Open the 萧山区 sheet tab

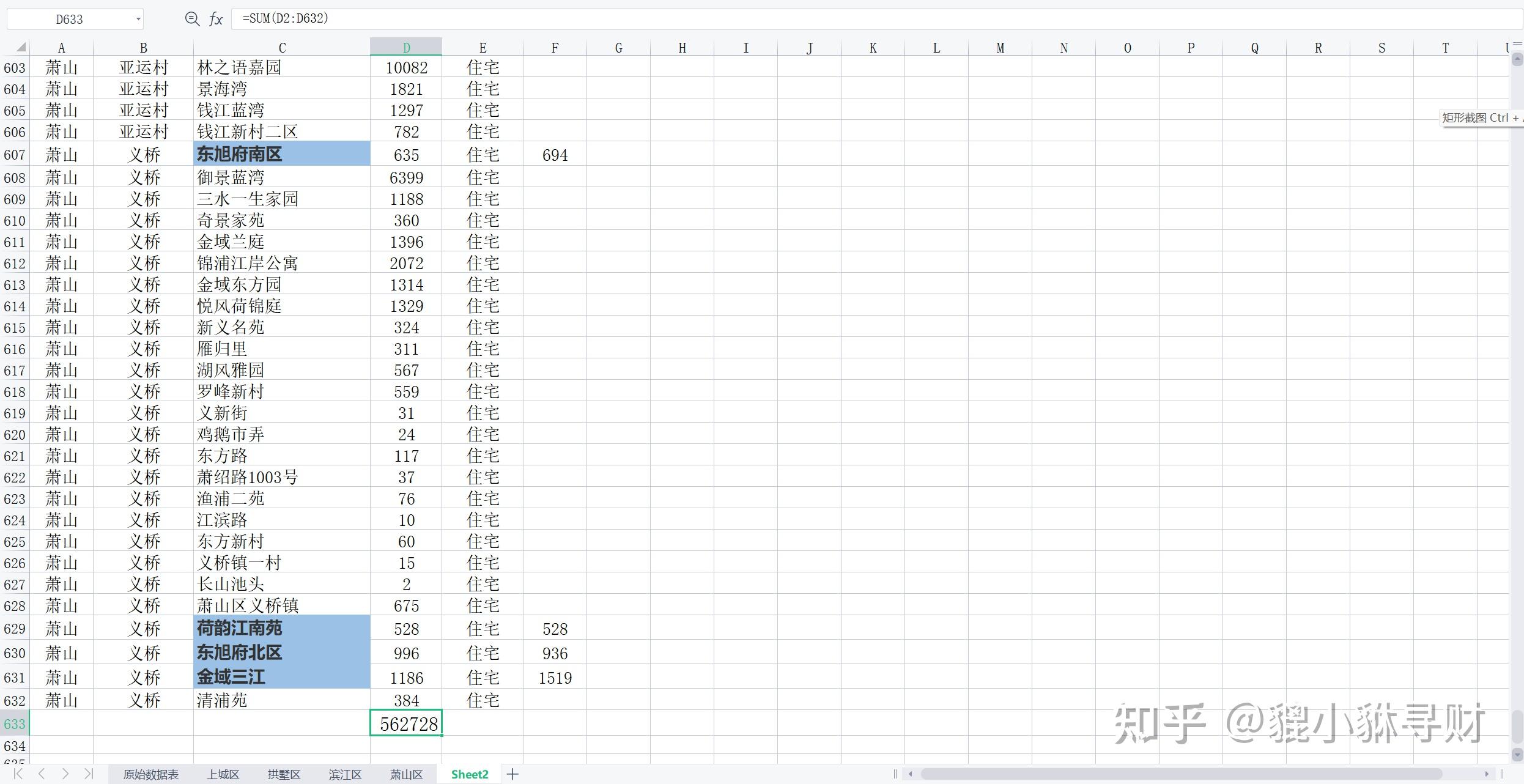(x=406, y=774)
